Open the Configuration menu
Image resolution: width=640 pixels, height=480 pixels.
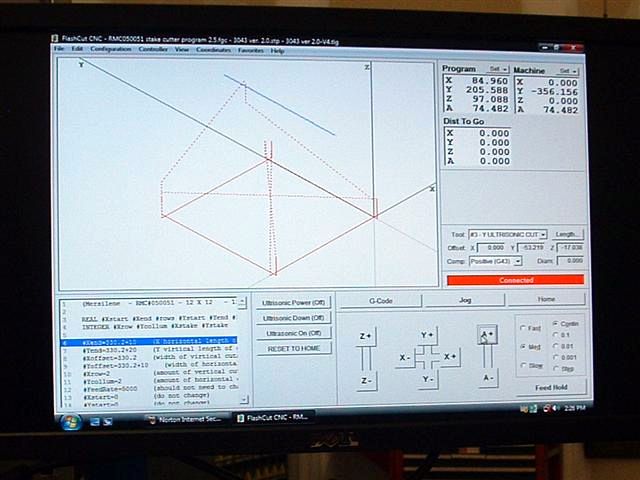111,49
